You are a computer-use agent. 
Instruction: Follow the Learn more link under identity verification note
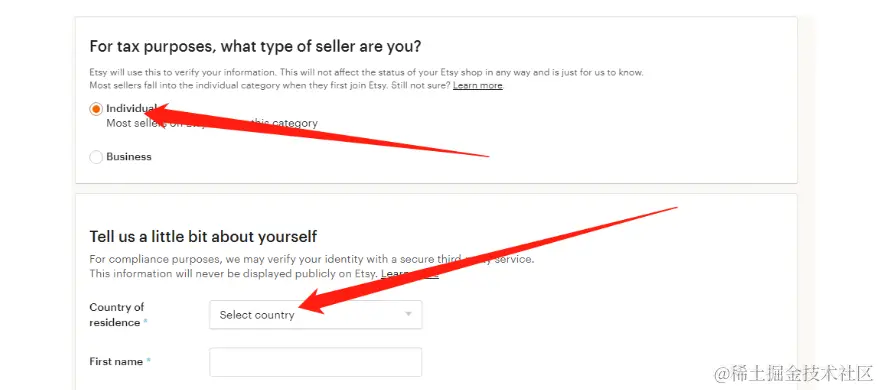tap(410, 274)
